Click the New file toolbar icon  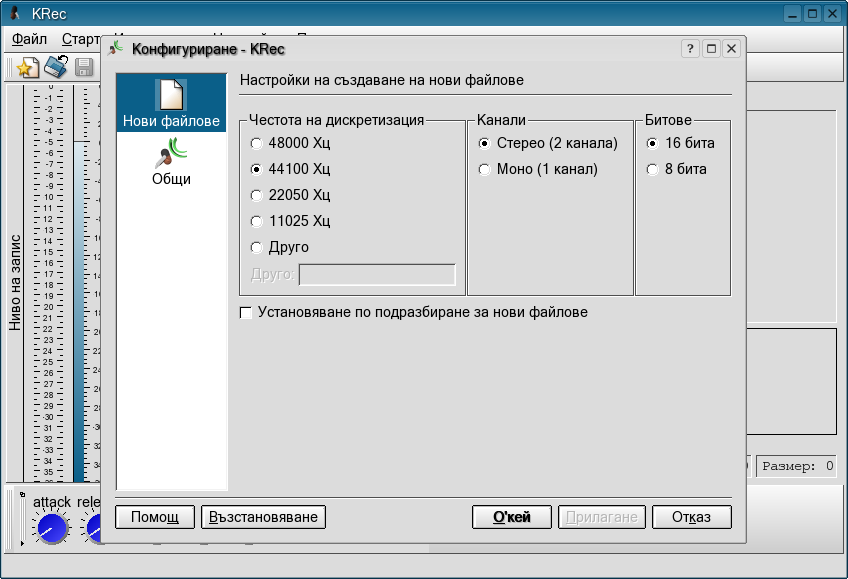point(27,68)
